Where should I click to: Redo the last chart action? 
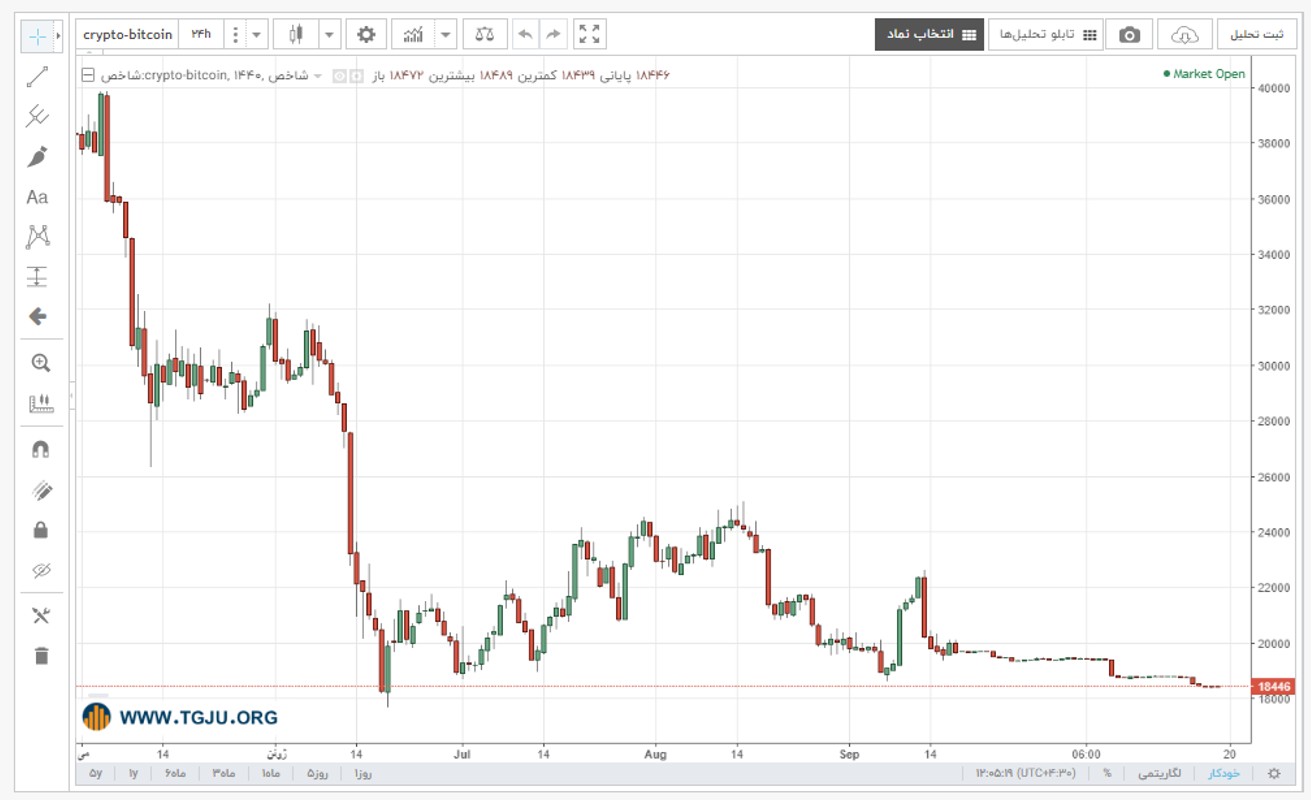(552, 35)
